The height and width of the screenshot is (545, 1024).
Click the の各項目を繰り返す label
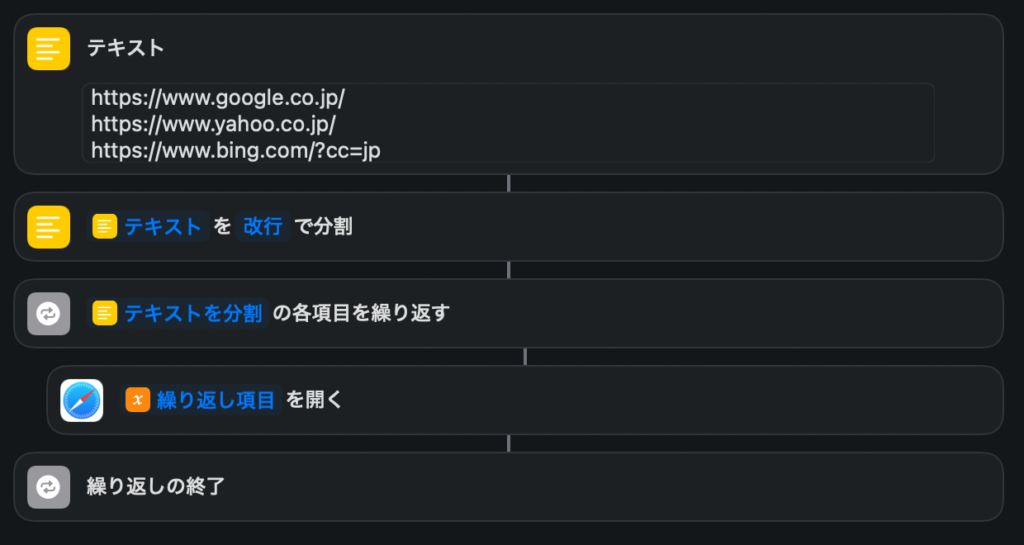click(361, 313)
